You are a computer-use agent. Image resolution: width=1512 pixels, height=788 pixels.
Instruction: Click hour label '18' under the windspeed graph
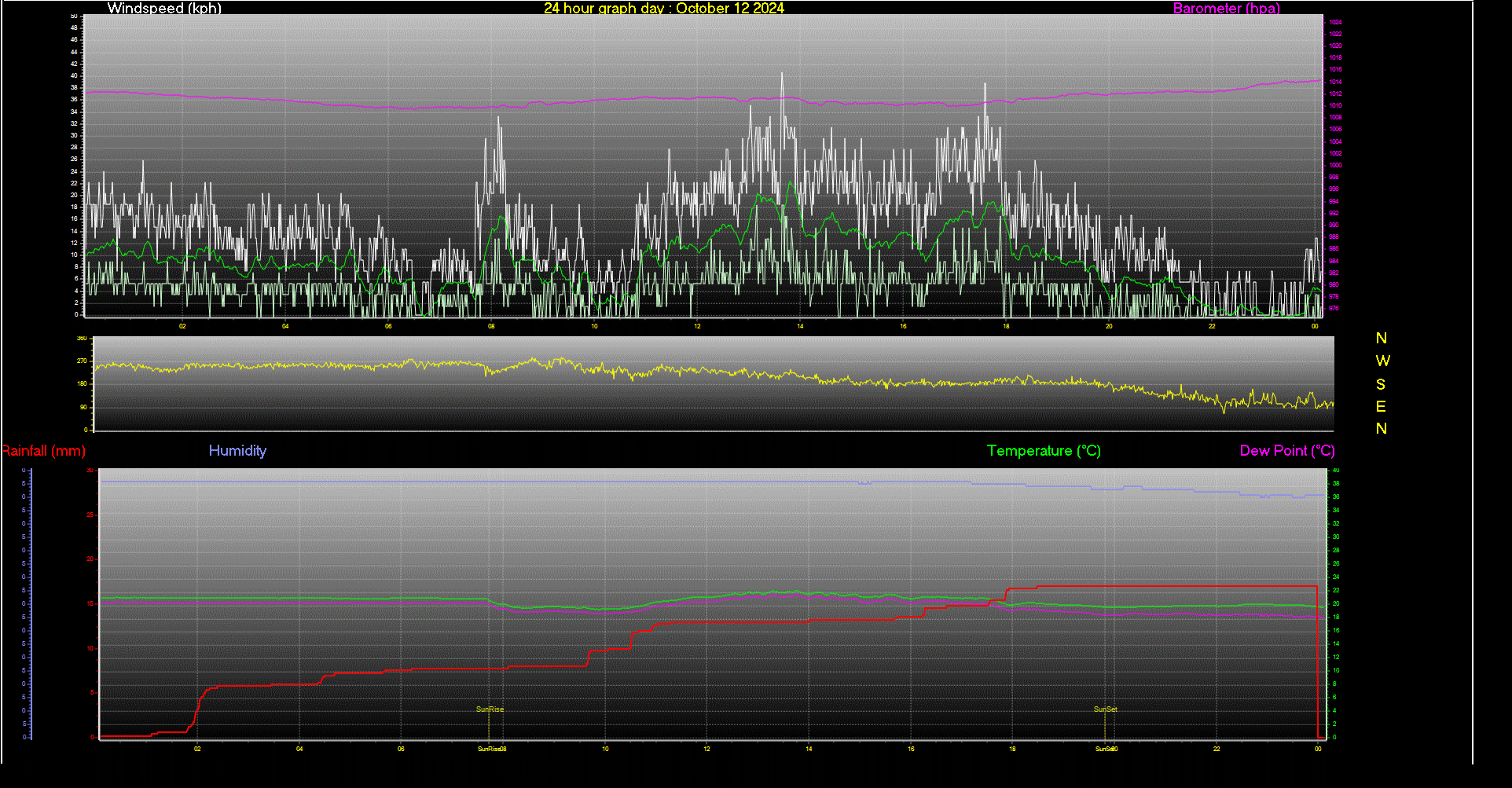[1006, 326]
